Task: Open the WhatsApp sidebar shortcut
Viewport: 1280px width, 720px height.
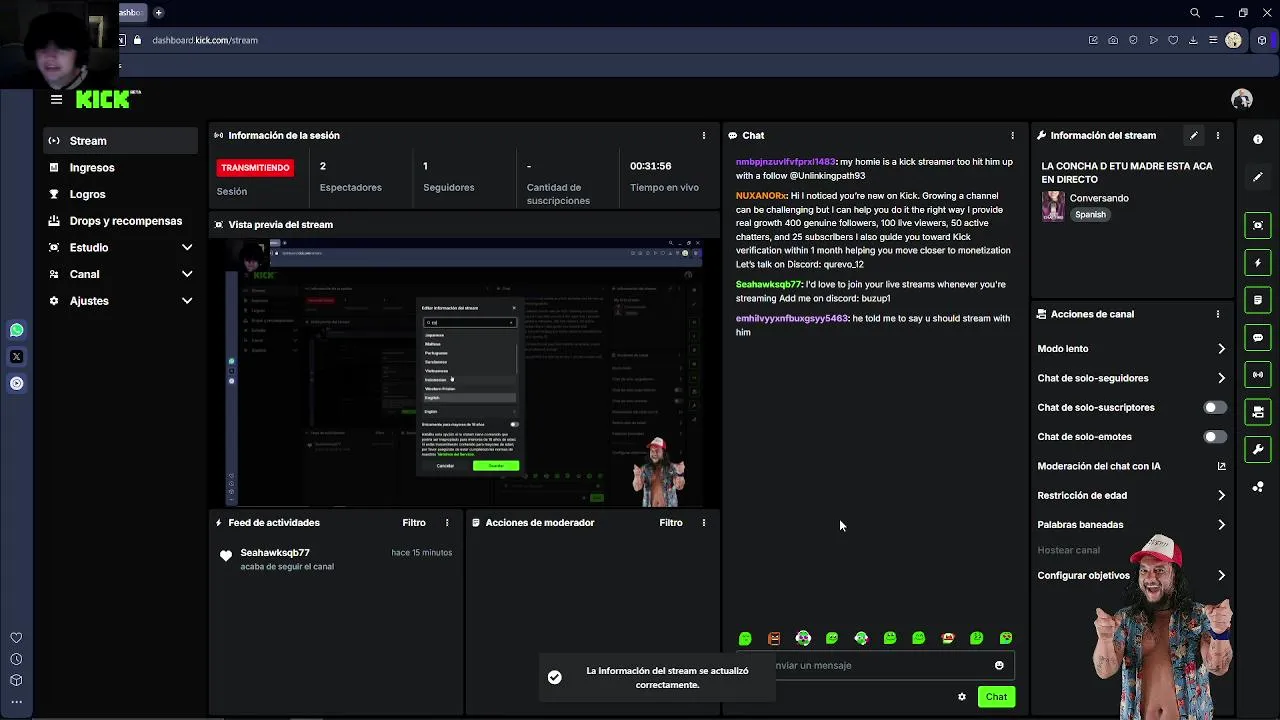Action: click(x=16, y=330)
